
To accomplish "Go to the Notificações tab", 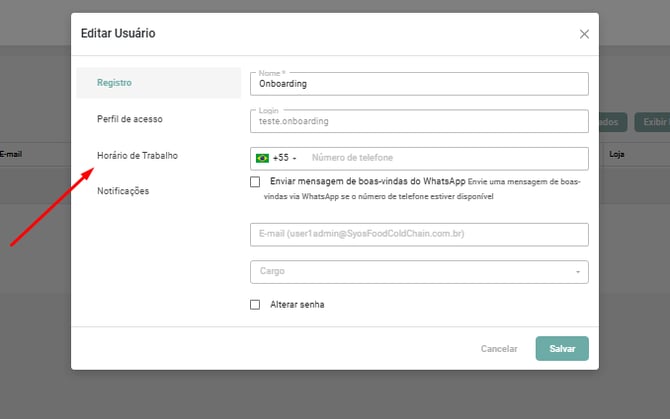I will [x=123, y=191].
